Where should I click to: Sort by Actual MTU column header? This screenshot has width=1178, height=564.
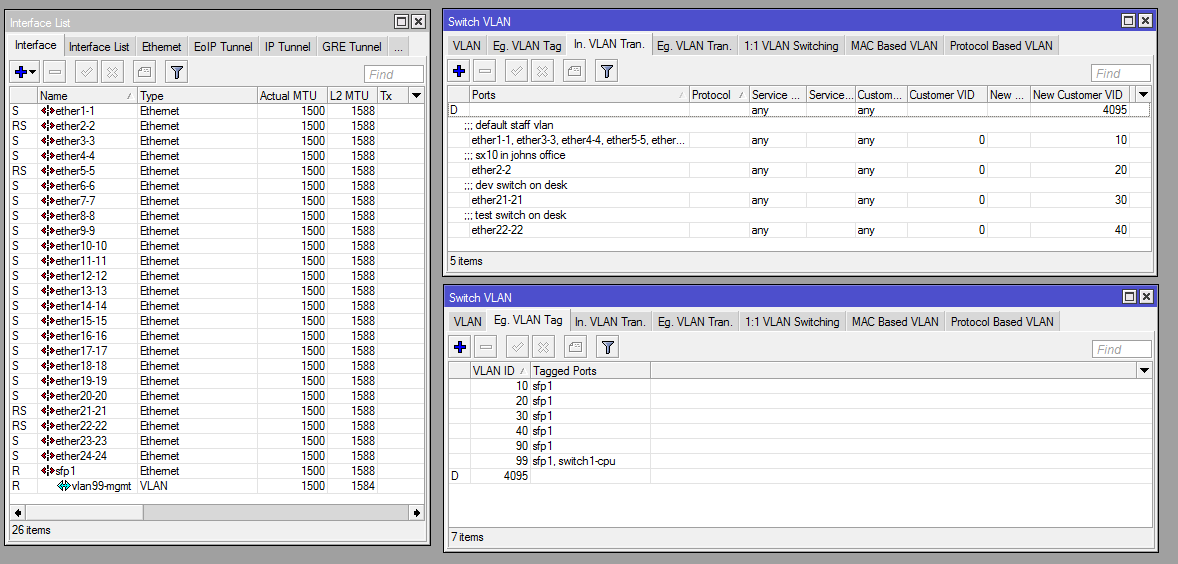291,95
